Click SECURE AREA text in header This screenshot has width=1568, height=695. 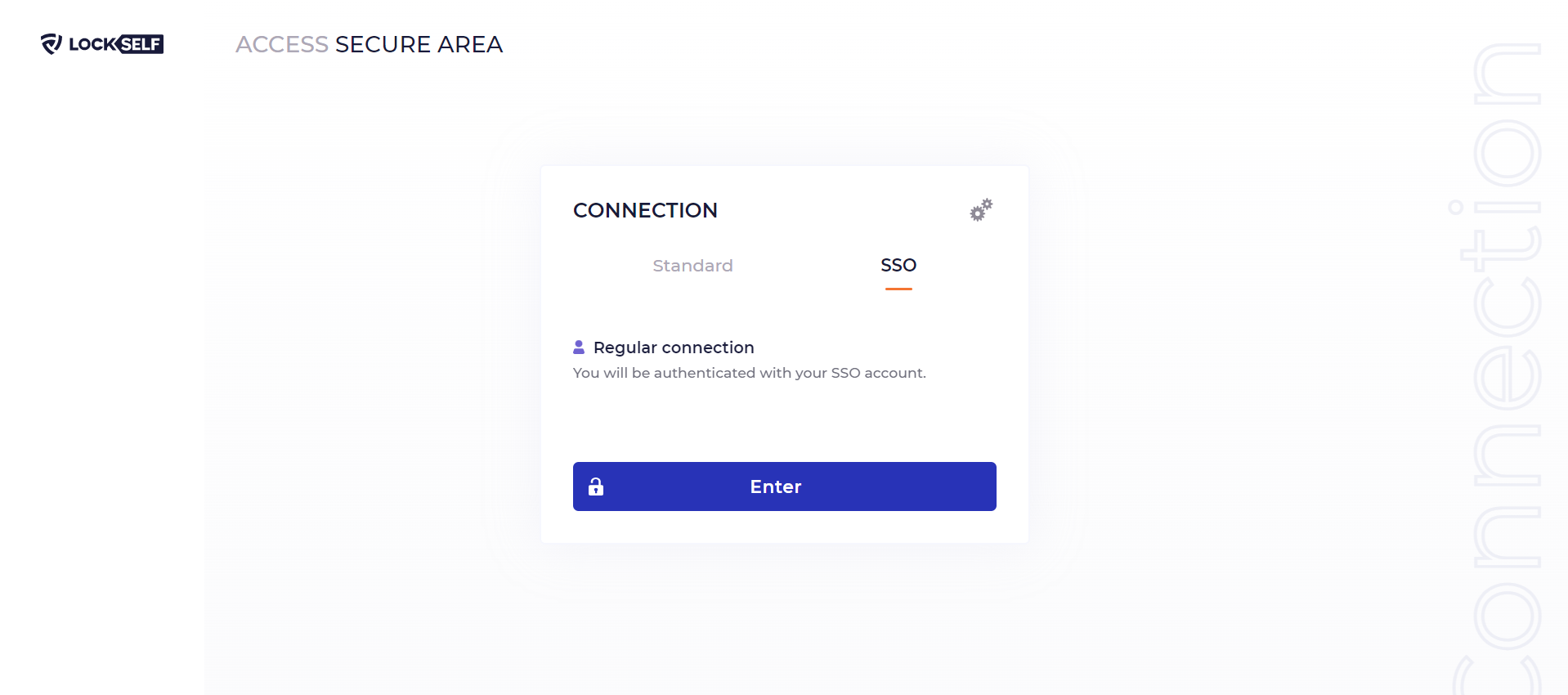tap(419, 44)
